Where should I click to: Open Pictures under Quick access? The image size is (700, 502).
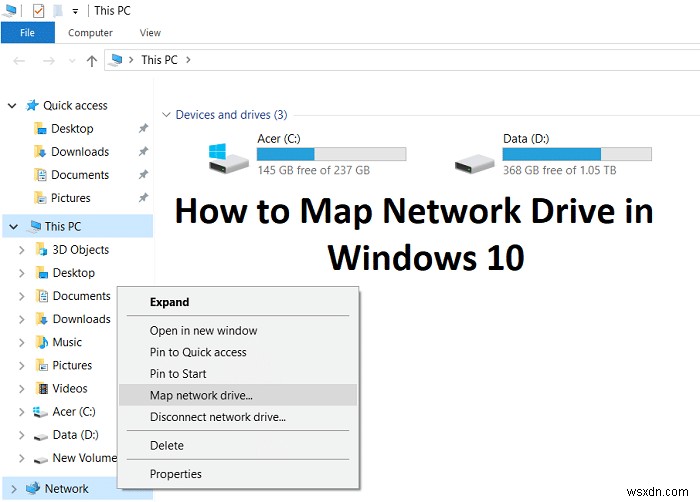[x=71, y=198]
